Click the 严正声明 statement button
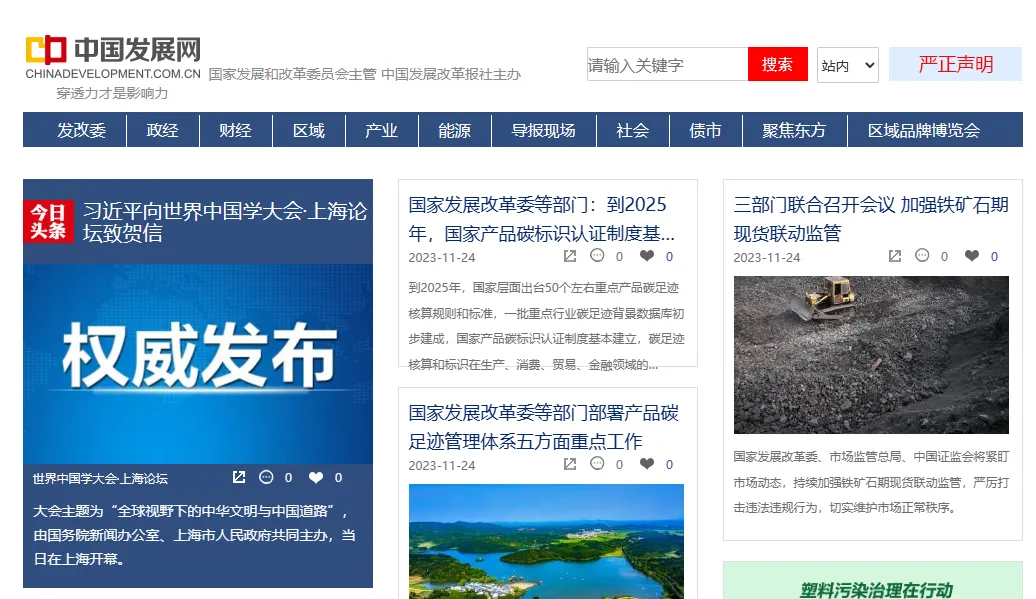Image resolution: width=1036 pixels, height=599 pixels. click(955, 65)
